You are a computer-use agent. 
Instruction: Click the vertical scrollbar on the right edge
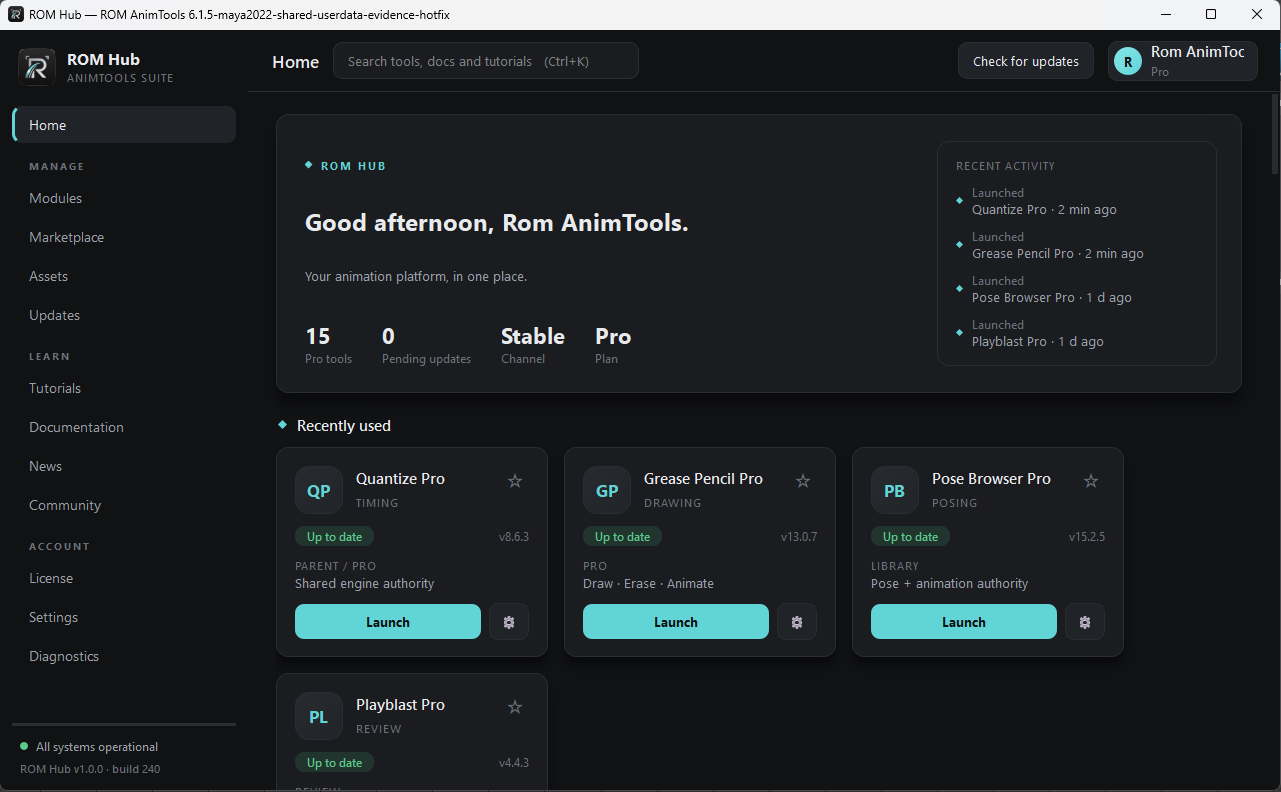[1275, 135]
